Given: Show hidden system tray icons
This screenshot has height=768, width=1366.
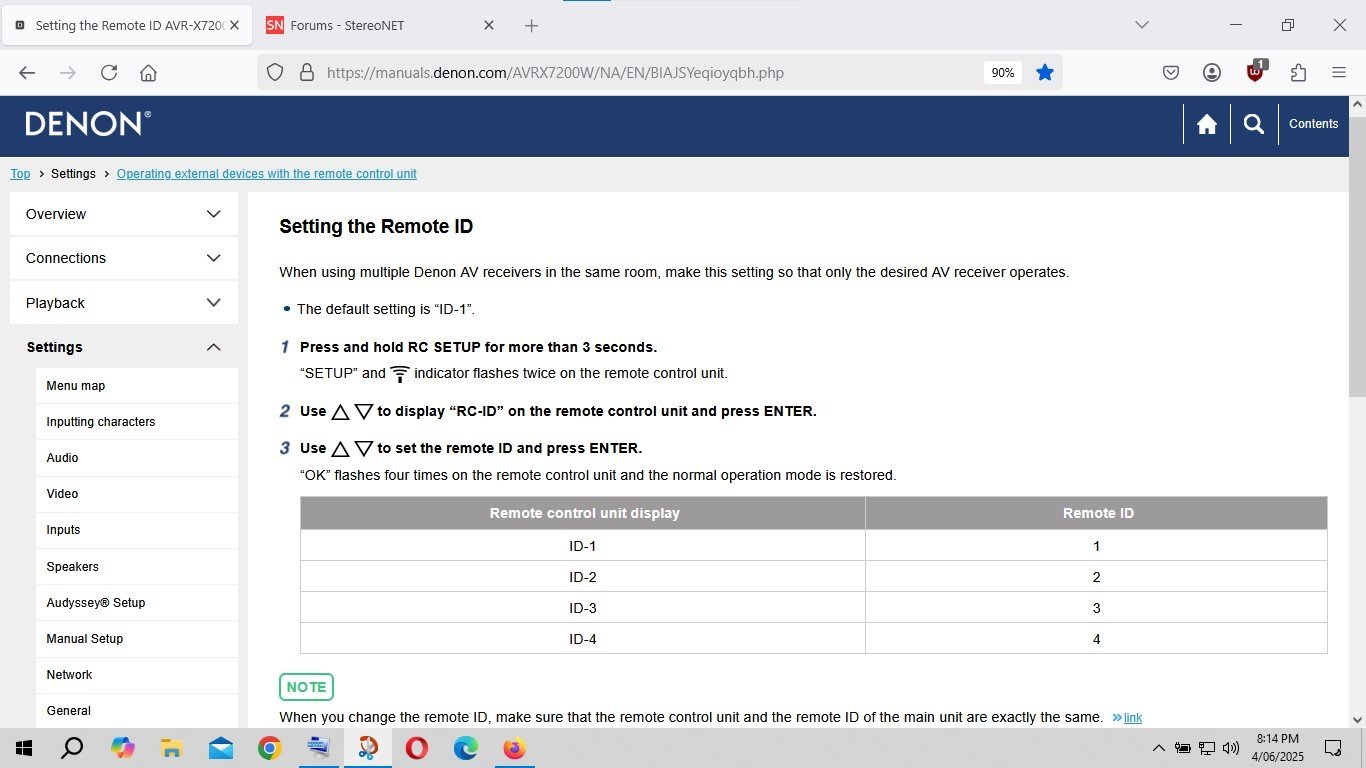Looking at the screenshot, I should 1159,748.
